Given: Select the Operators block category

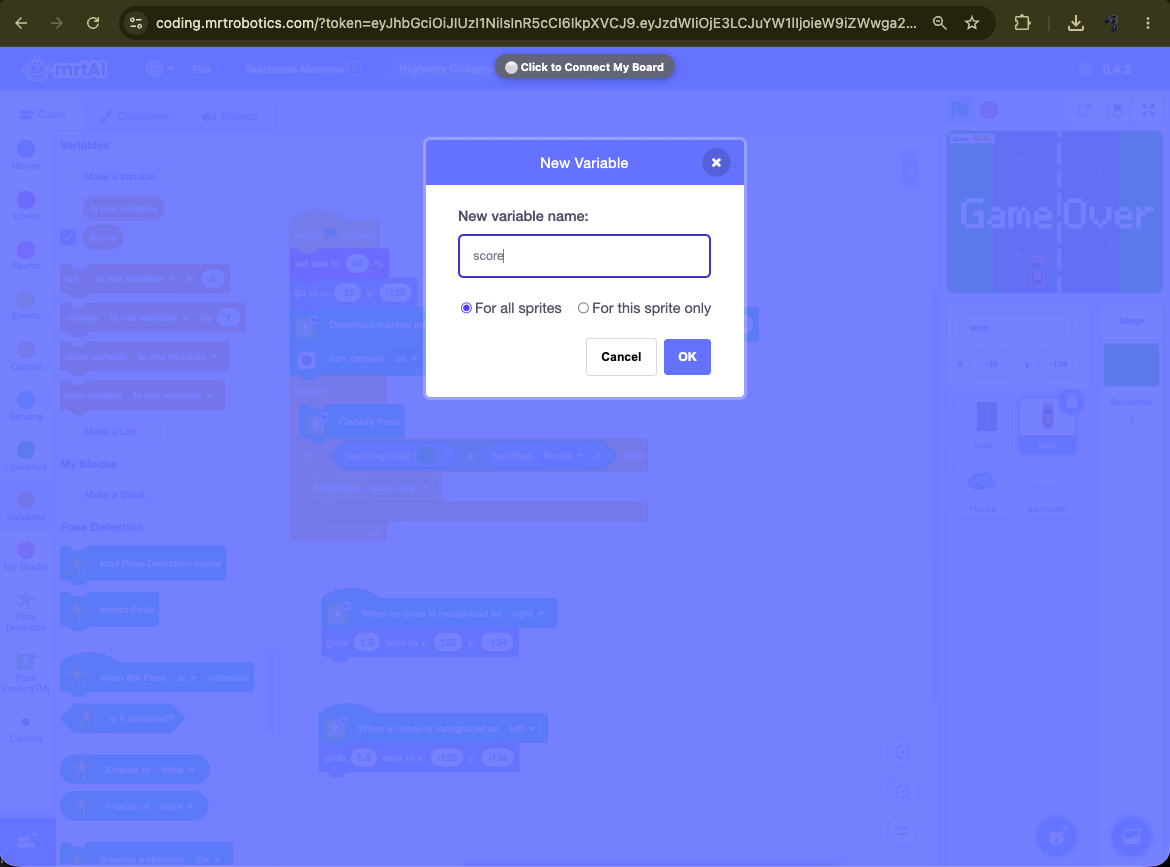Looking at the screenshot, I should (x=26, y=456).
